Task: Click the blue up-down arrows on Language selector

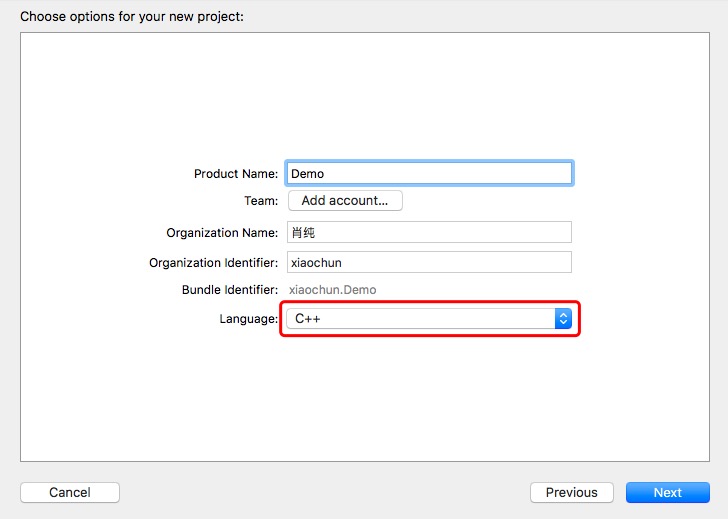Action: pos(563,319)
